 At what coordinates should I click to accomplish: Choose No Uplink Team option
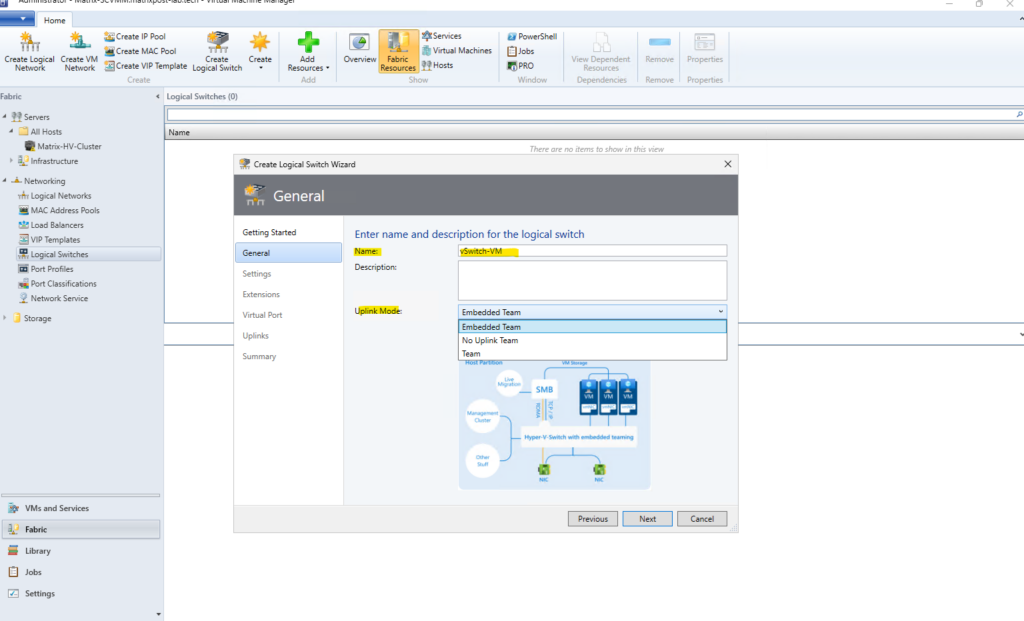click(592, 340)
